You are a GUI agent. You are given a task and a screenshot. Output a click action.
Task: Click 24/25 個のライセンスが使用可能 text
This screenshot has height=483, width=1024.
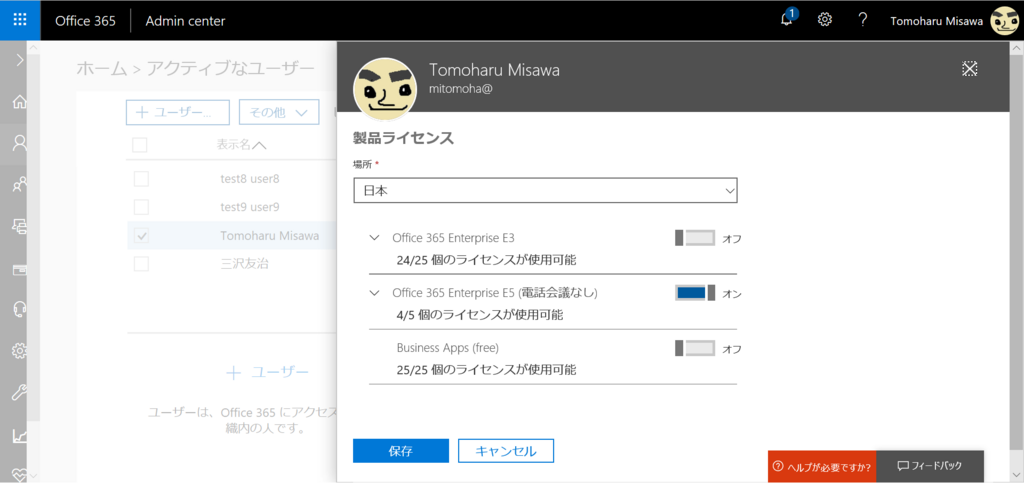tap(487, 260)
